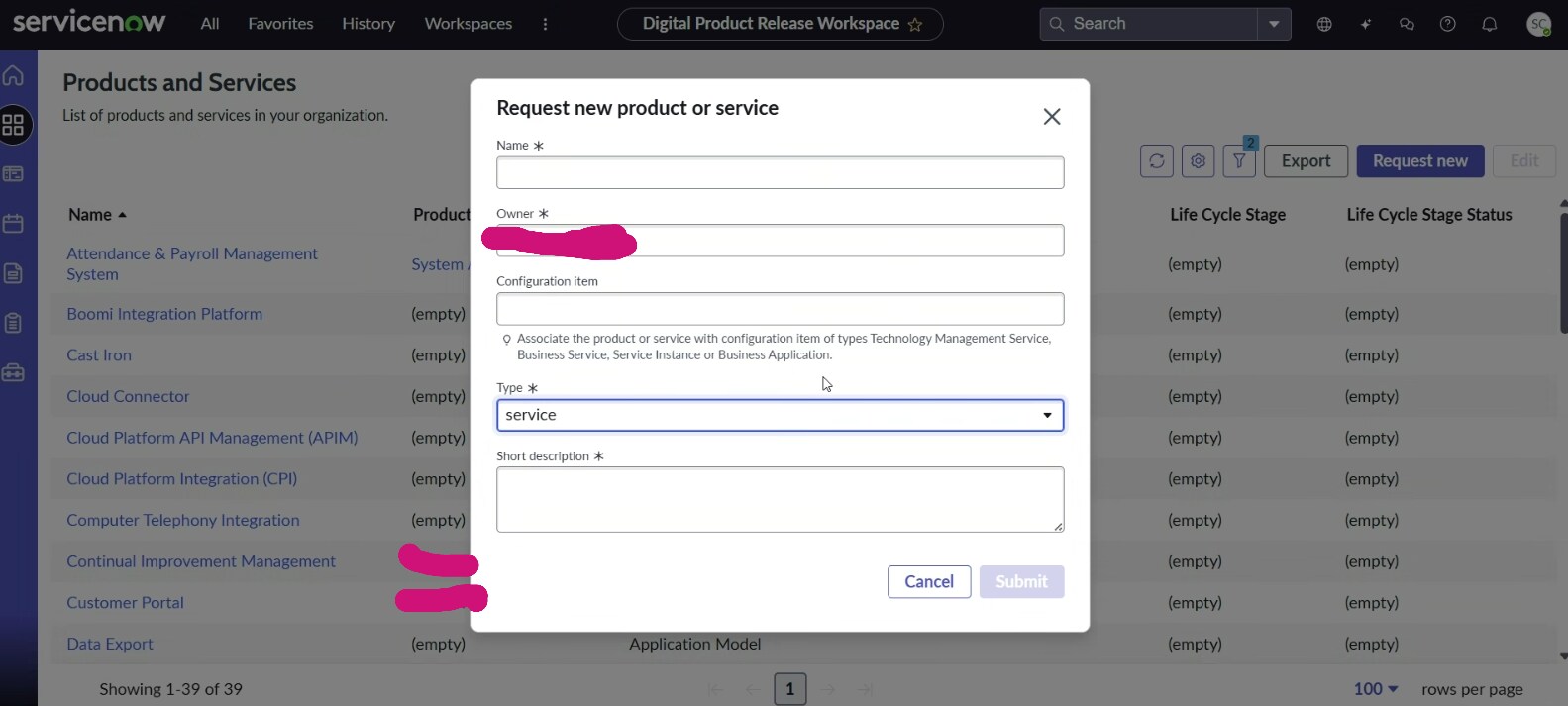This screenshot has height=706, width=1568.
Task: Cancel the new product request dialog
Action: [929, 582]
